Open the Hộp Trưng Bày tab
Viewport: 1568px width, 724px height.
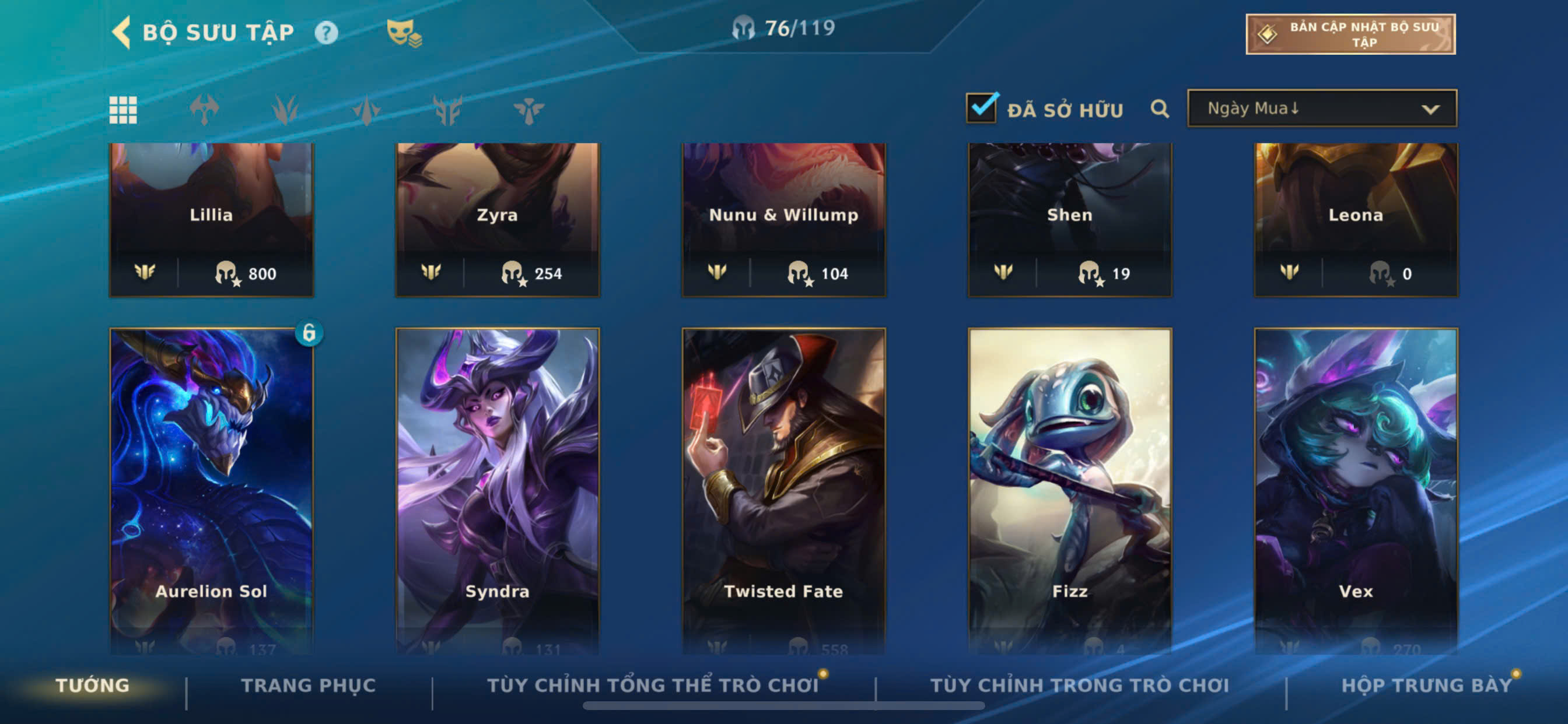click(1427, 685)
